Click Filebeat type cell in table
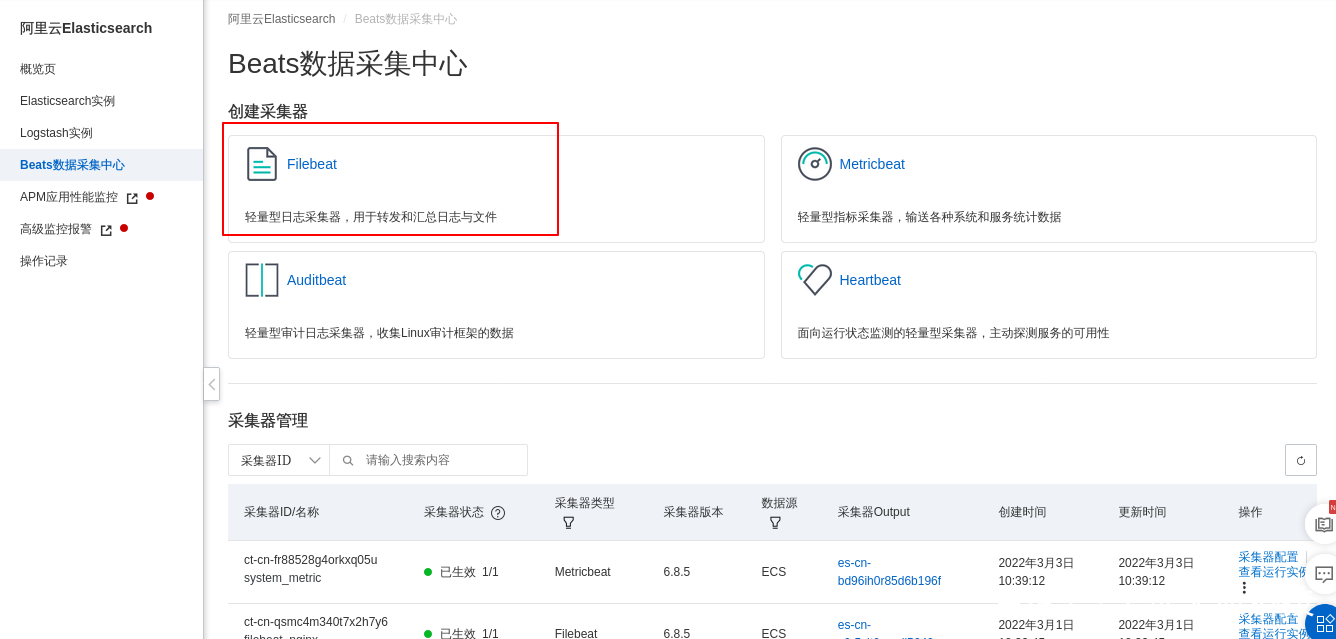 pos(576,633)
